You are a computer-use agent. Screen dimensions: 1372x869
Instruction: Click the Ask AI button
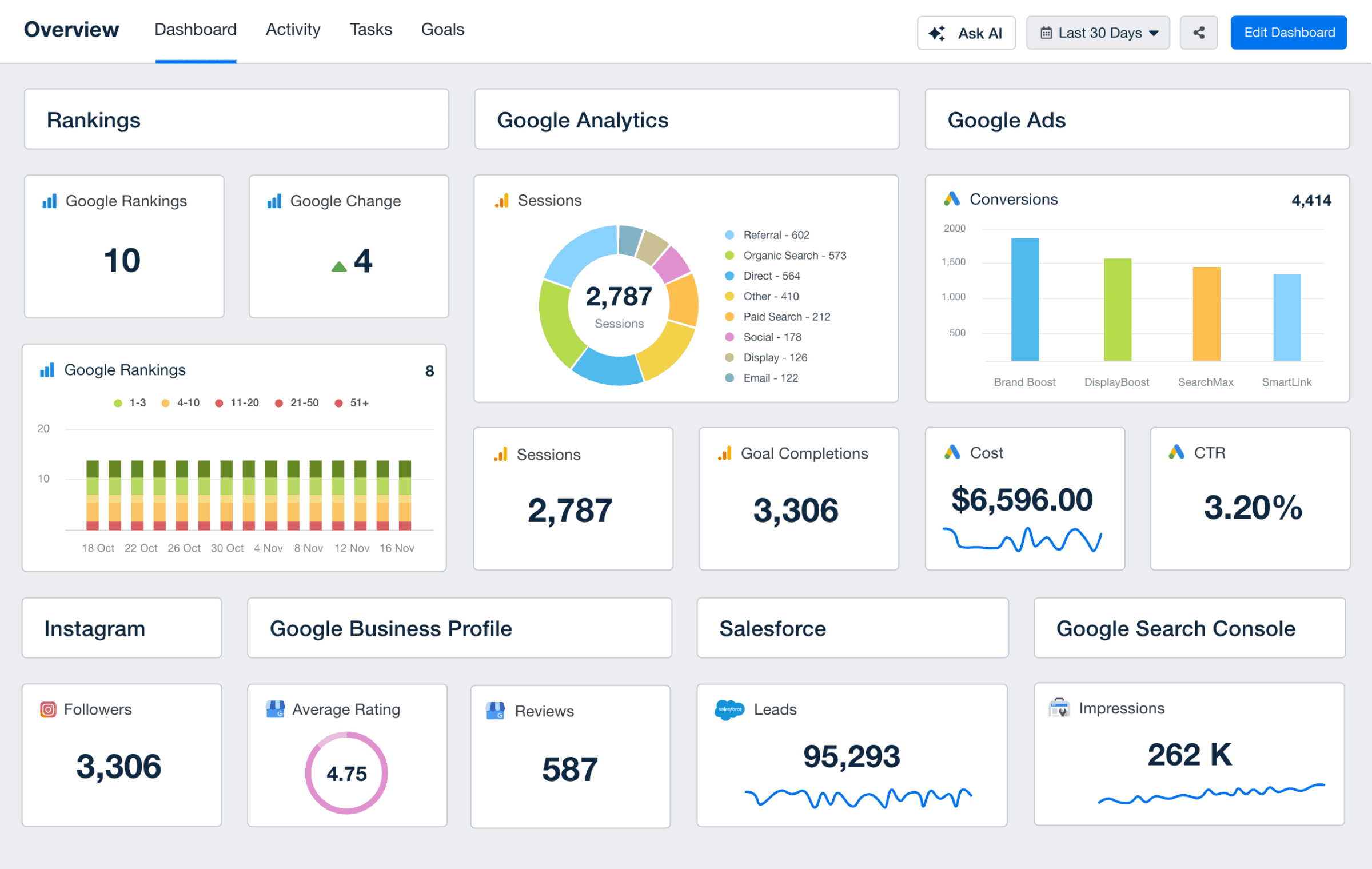pyautogui.click(x=966, y=33)
